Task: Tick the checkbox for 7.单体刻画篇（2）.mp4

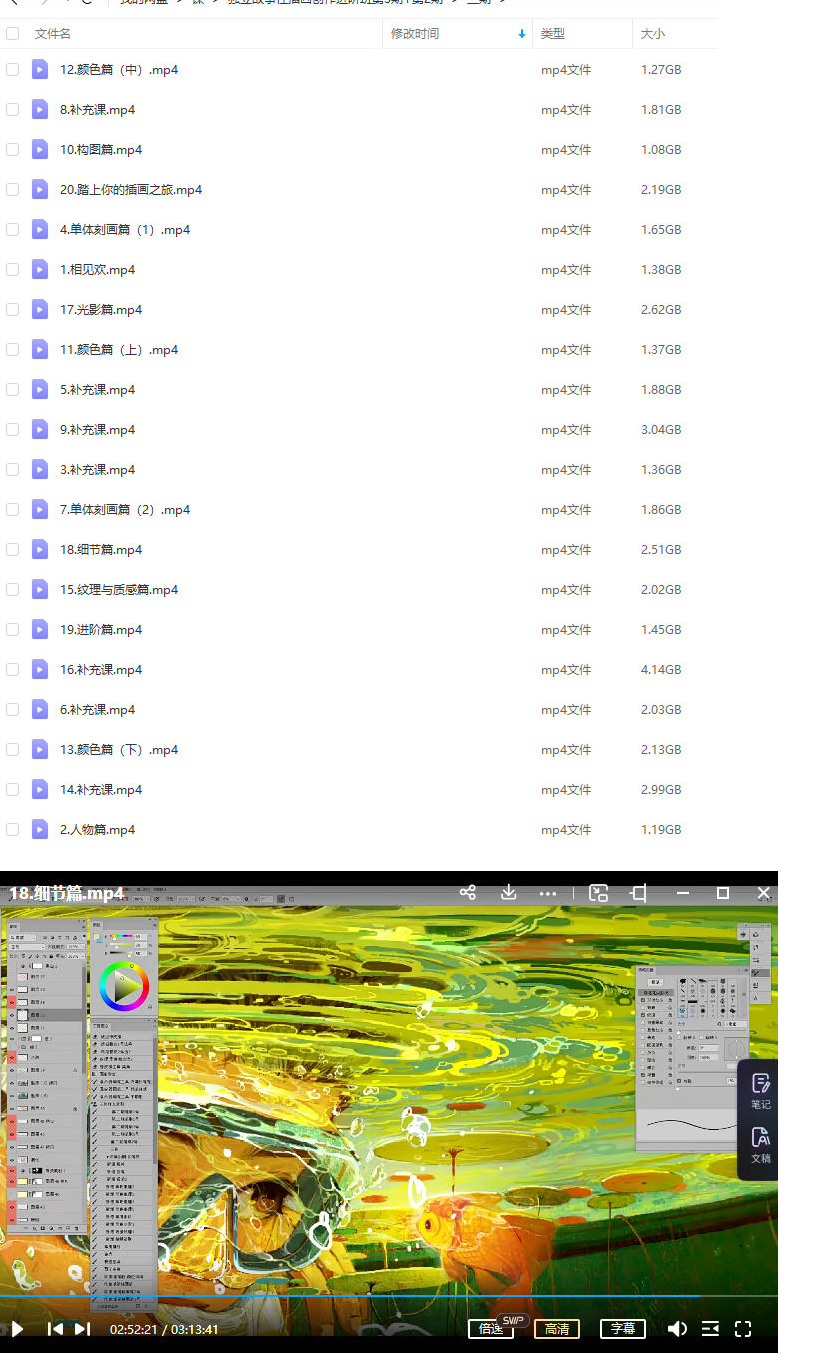Action: [12, 510]
